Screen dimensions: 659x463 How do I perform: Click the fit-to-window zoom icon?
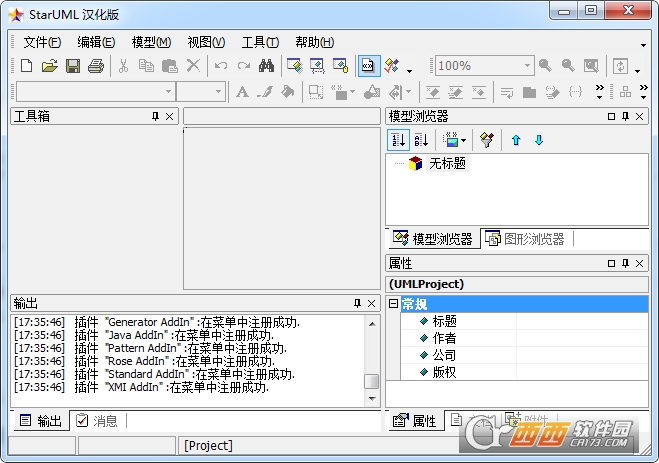point(591,66)
